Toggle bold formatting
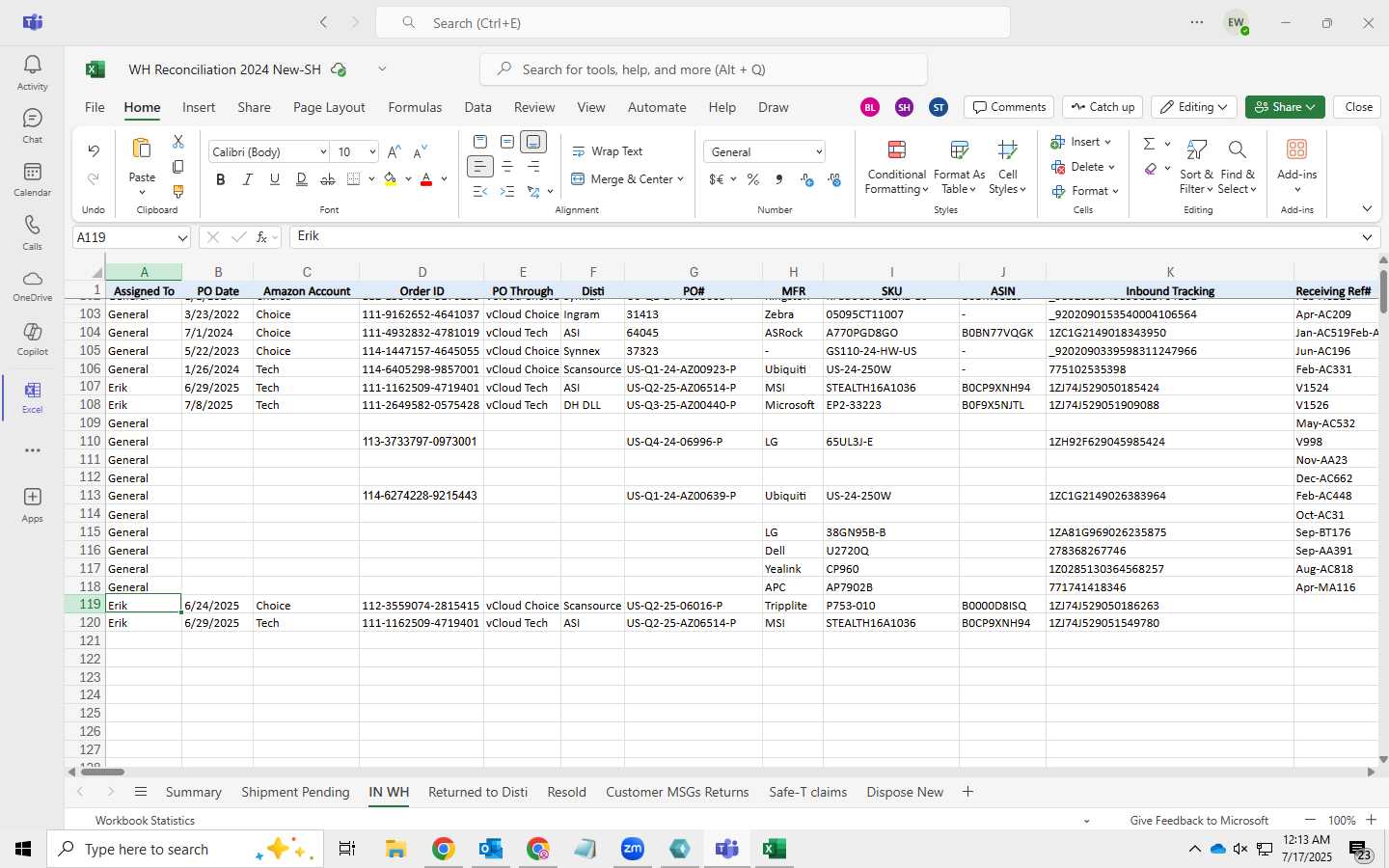Image resolution: width=1389 pixels, height=868 pixels. point(221,179)
